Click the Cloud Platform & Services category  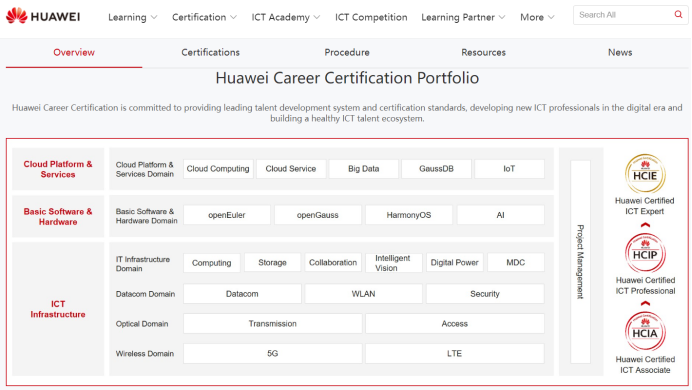tap(58, 169)
